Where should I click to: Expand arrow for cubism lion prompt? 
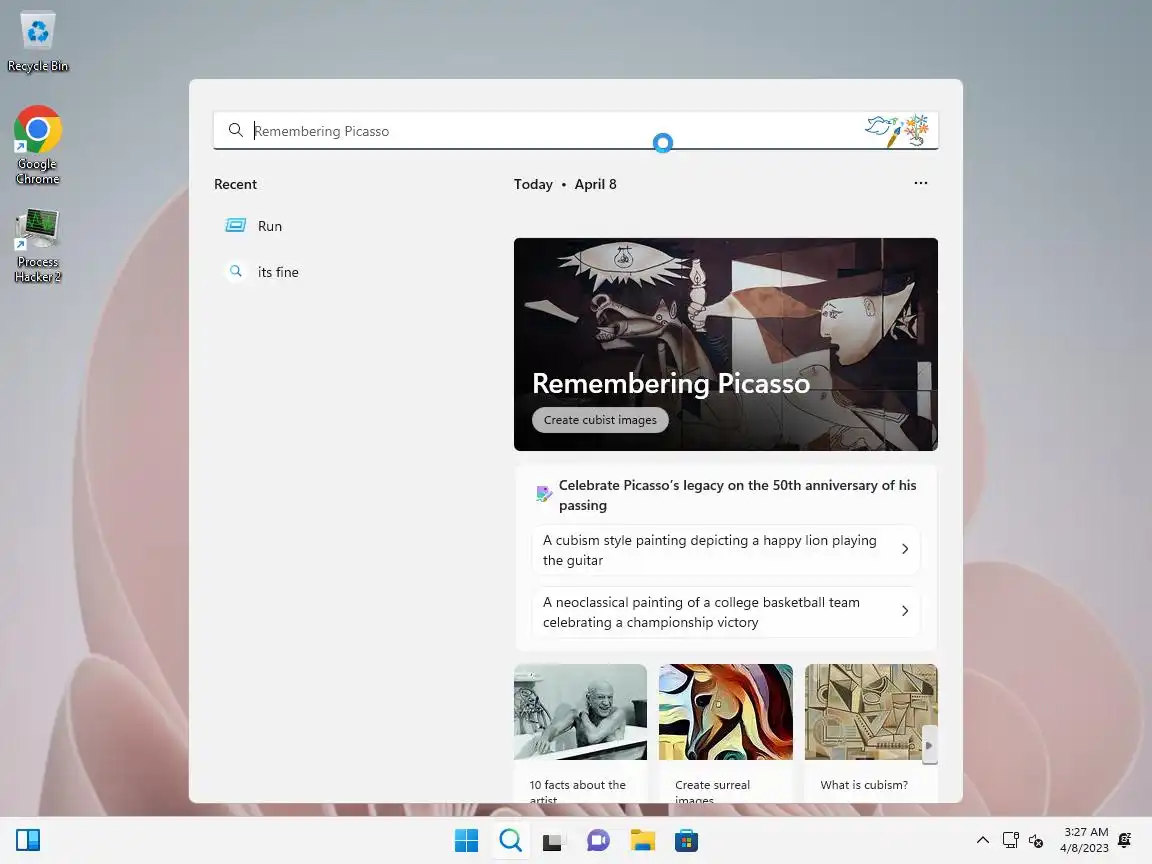905,550
